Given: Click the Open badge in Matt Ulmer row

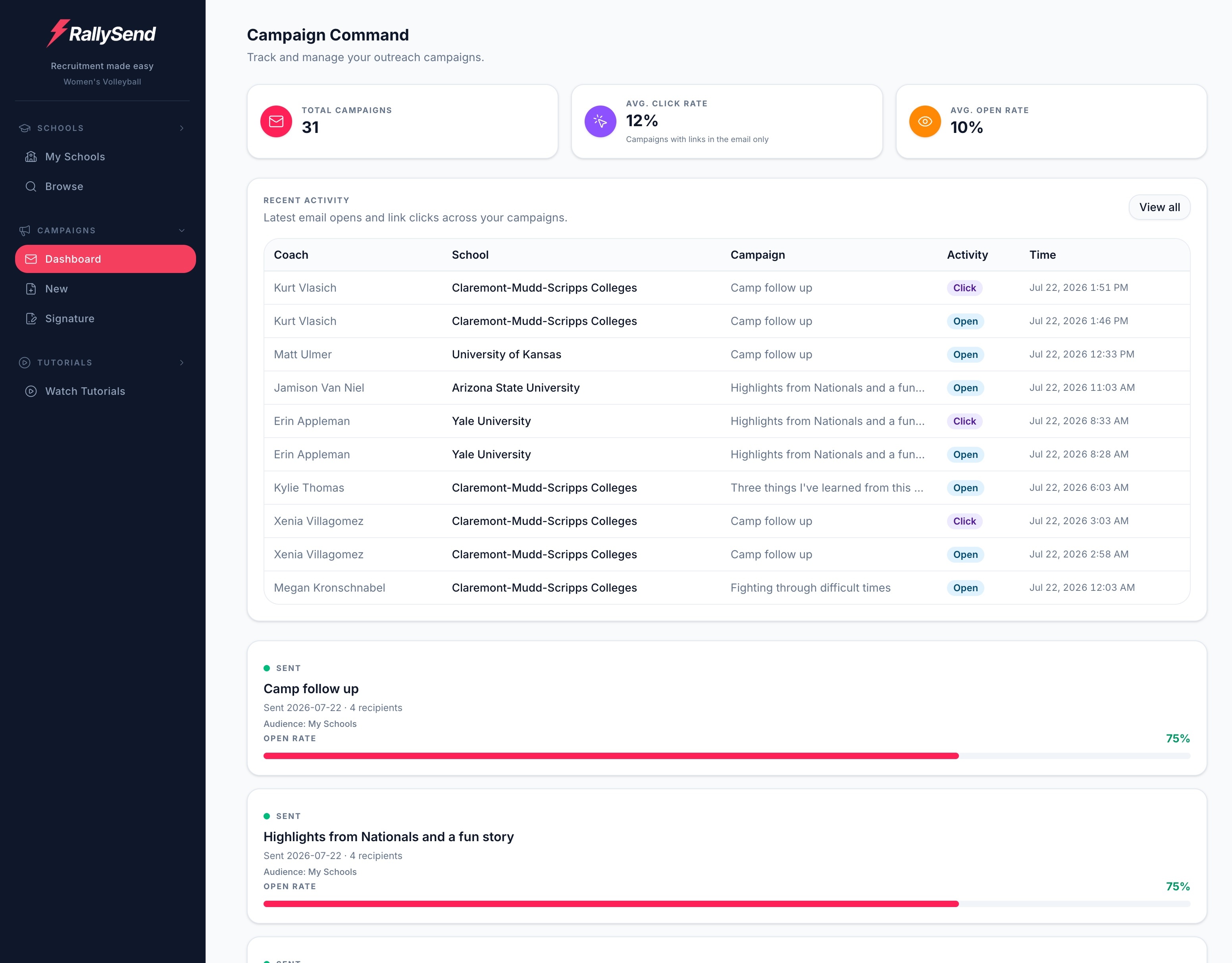Looking at the screenshot, I should (965, 355).
